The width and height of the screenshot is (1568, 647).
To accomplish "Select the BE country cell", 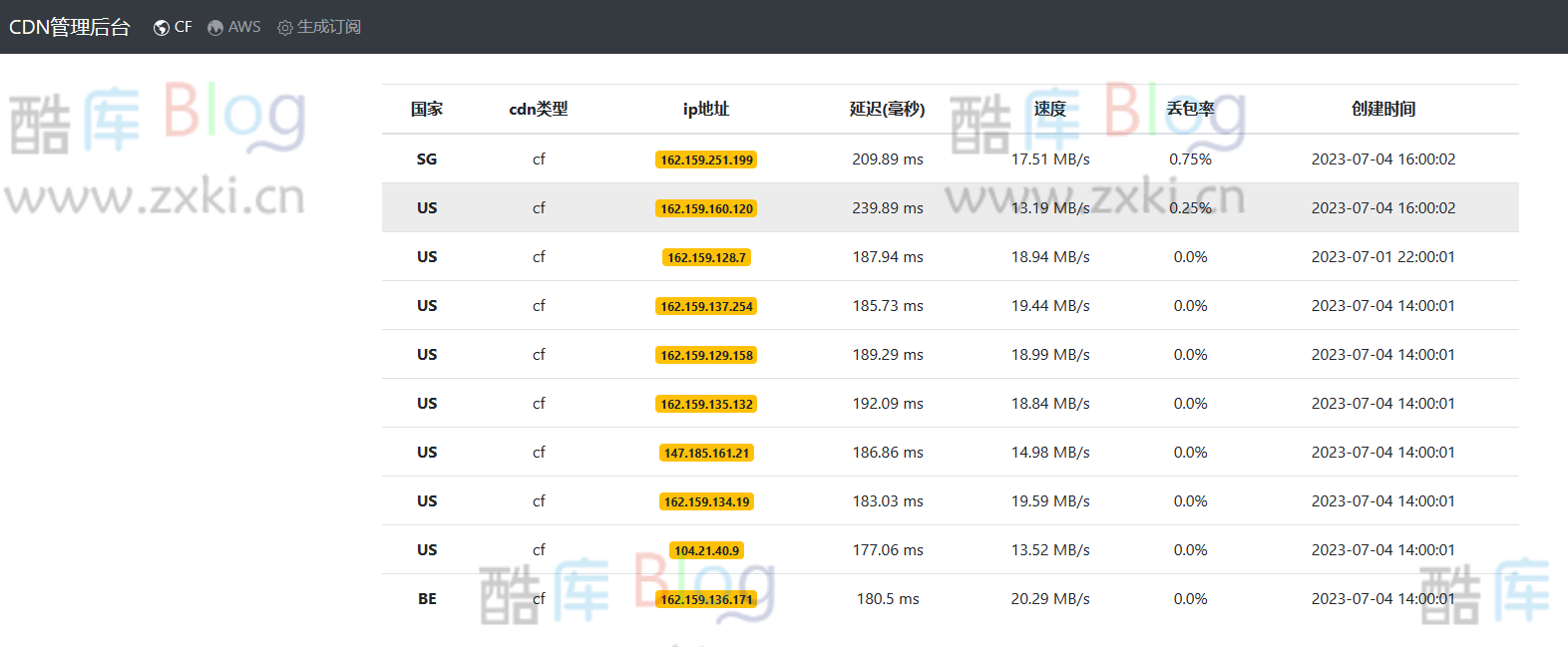I will (x=427, y=599).
